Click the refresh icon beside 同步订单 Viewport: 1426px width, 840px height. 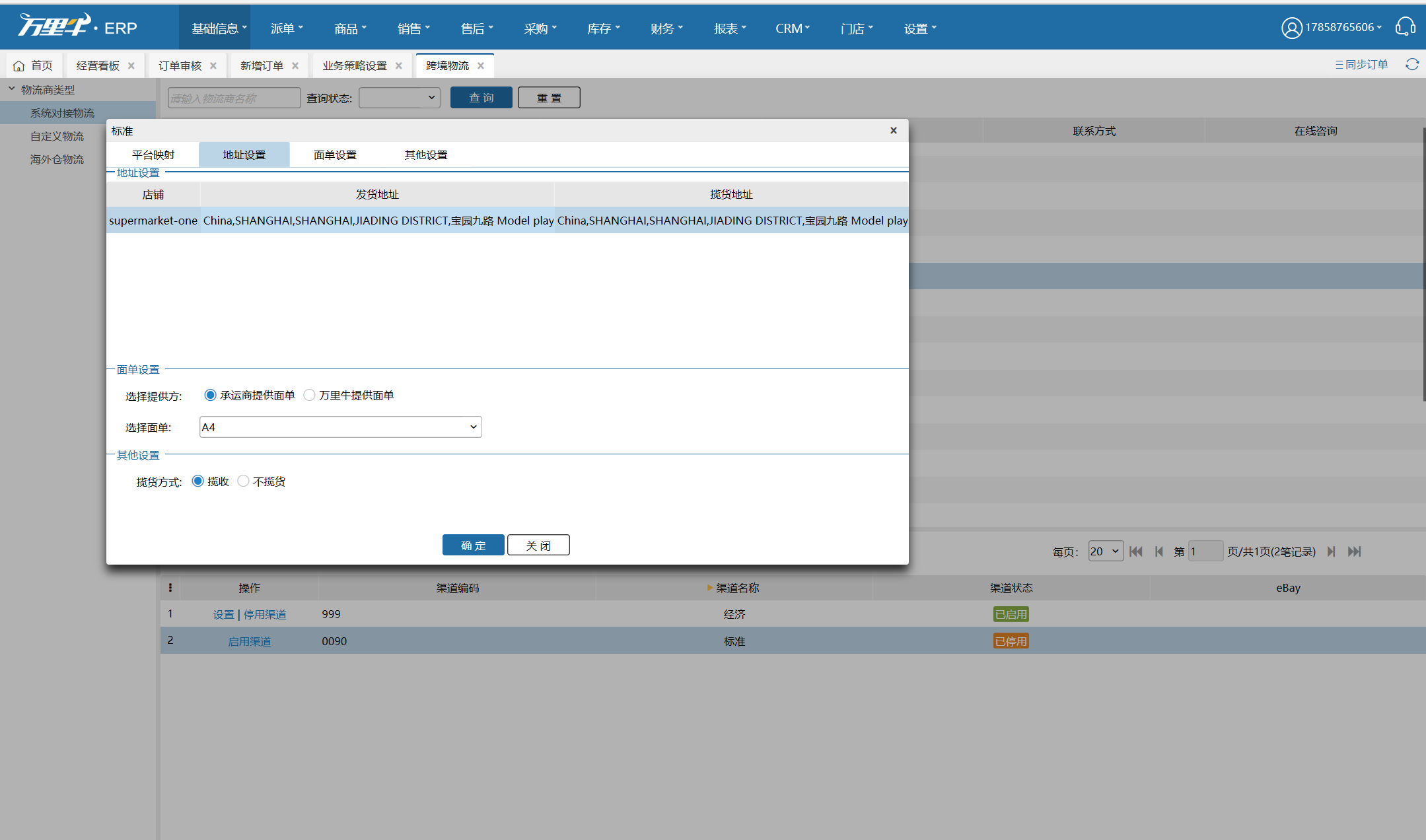1412,64
